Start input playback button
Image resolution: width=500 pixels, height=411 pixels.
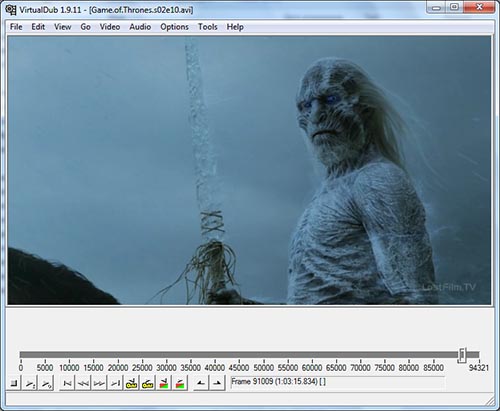[x=30, y=383]
